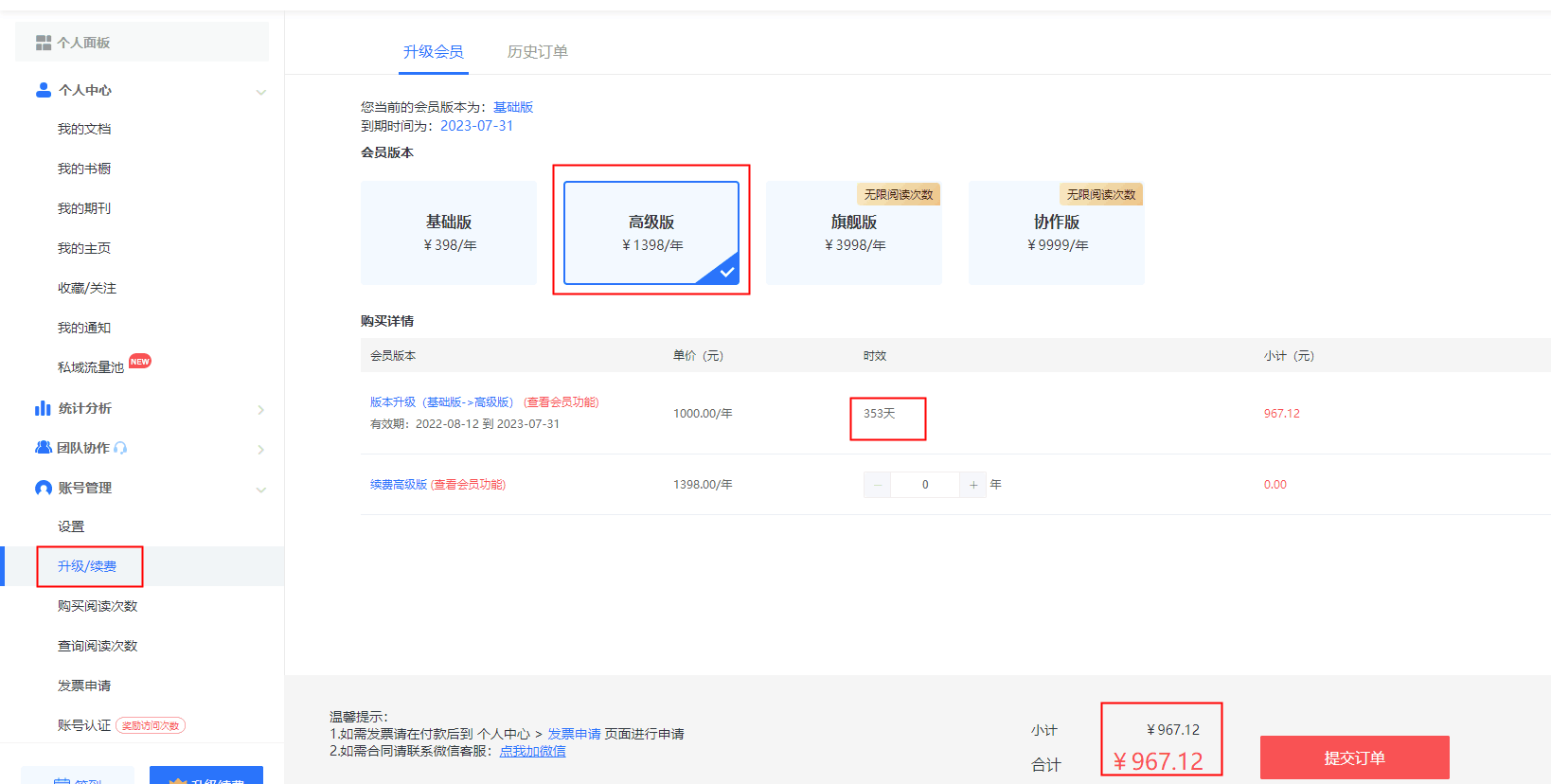Click the 1000.00/年 unit price
Viewport: 1551px width, 784px height.
click(703, 414)
